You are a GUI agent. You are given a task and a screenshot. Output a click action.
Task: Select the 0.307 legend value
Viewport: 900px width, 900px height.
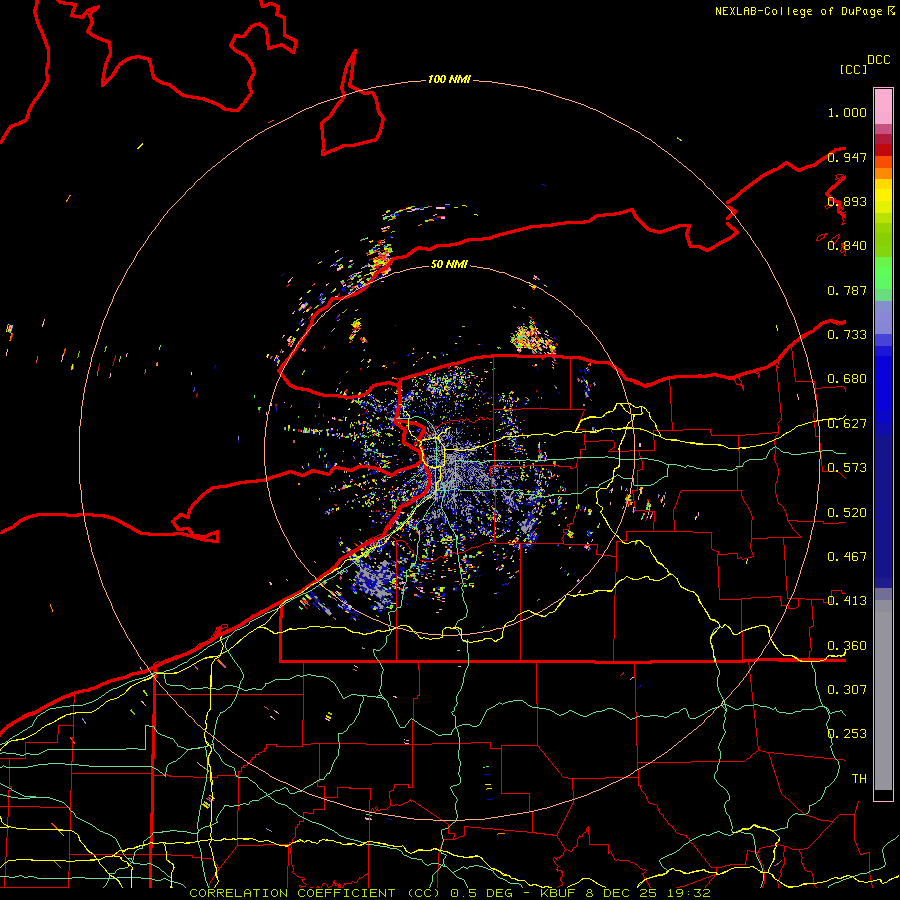(847, 690)
